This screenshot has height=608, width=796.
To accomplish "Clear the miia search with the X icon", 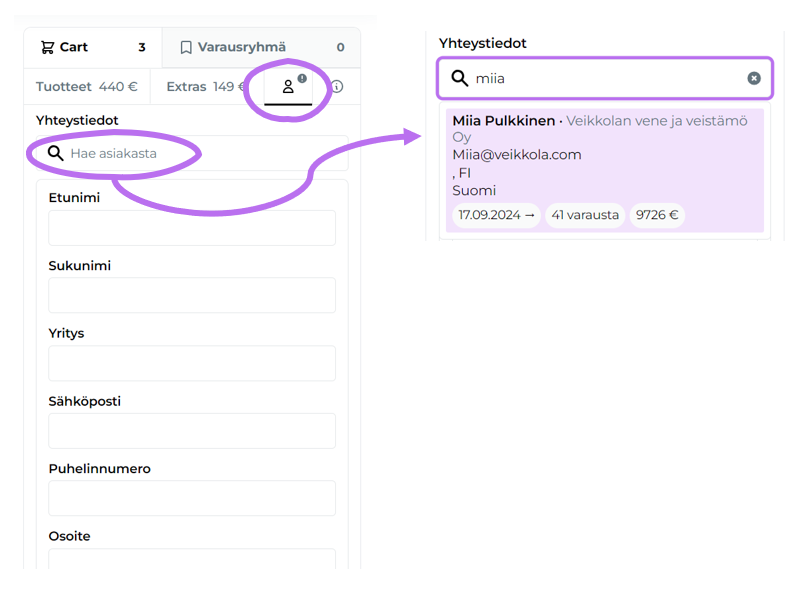I will [754, 78].
